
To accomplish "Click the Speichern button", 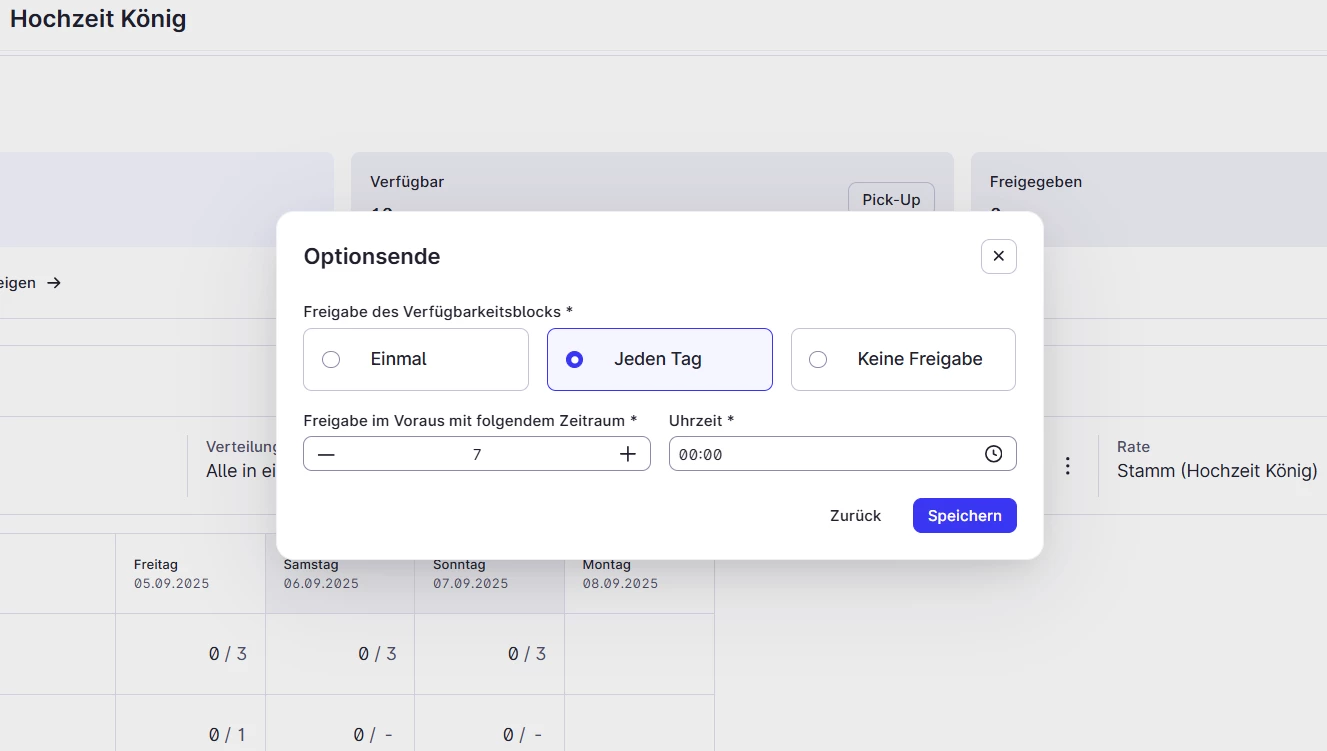I will (964, 516).
